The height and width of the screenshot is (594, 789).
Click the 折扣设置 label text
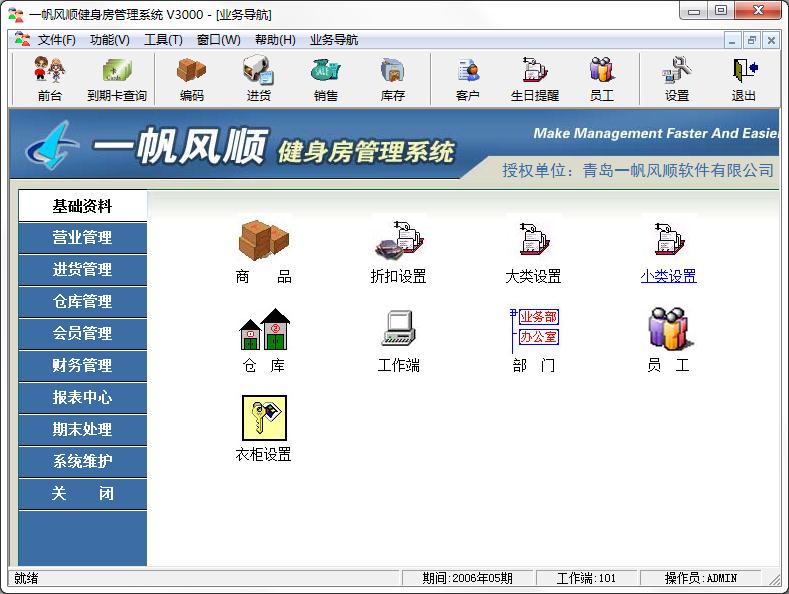tap(399, 276)
